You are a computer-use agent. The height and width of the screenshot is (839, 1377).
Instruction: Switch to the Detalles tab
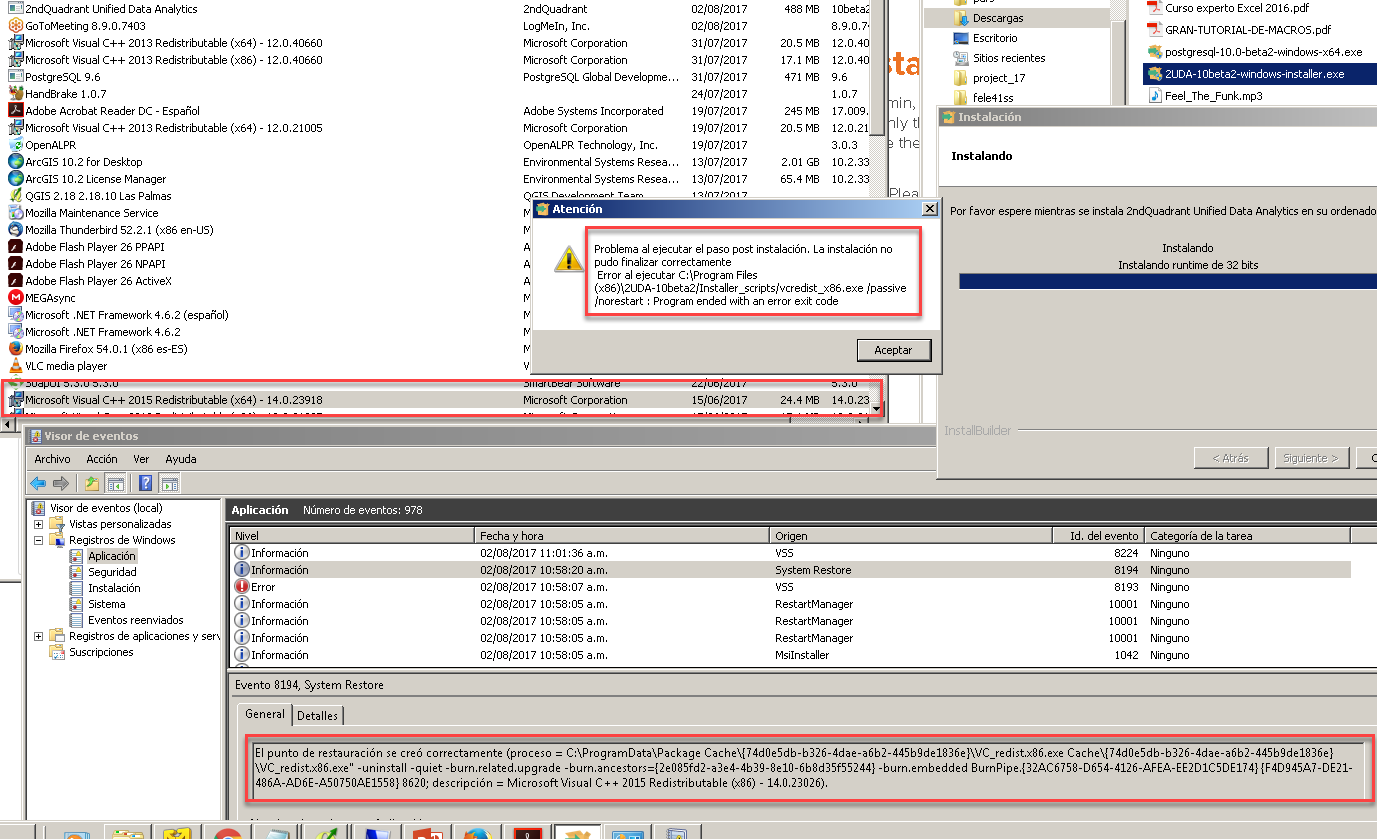point(318,716)
